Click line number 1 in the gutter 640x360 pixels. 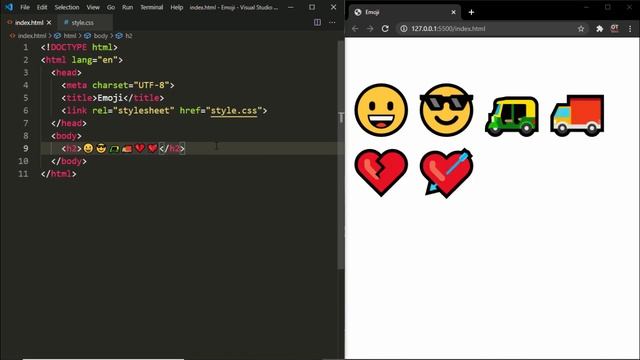pos(26,47)
